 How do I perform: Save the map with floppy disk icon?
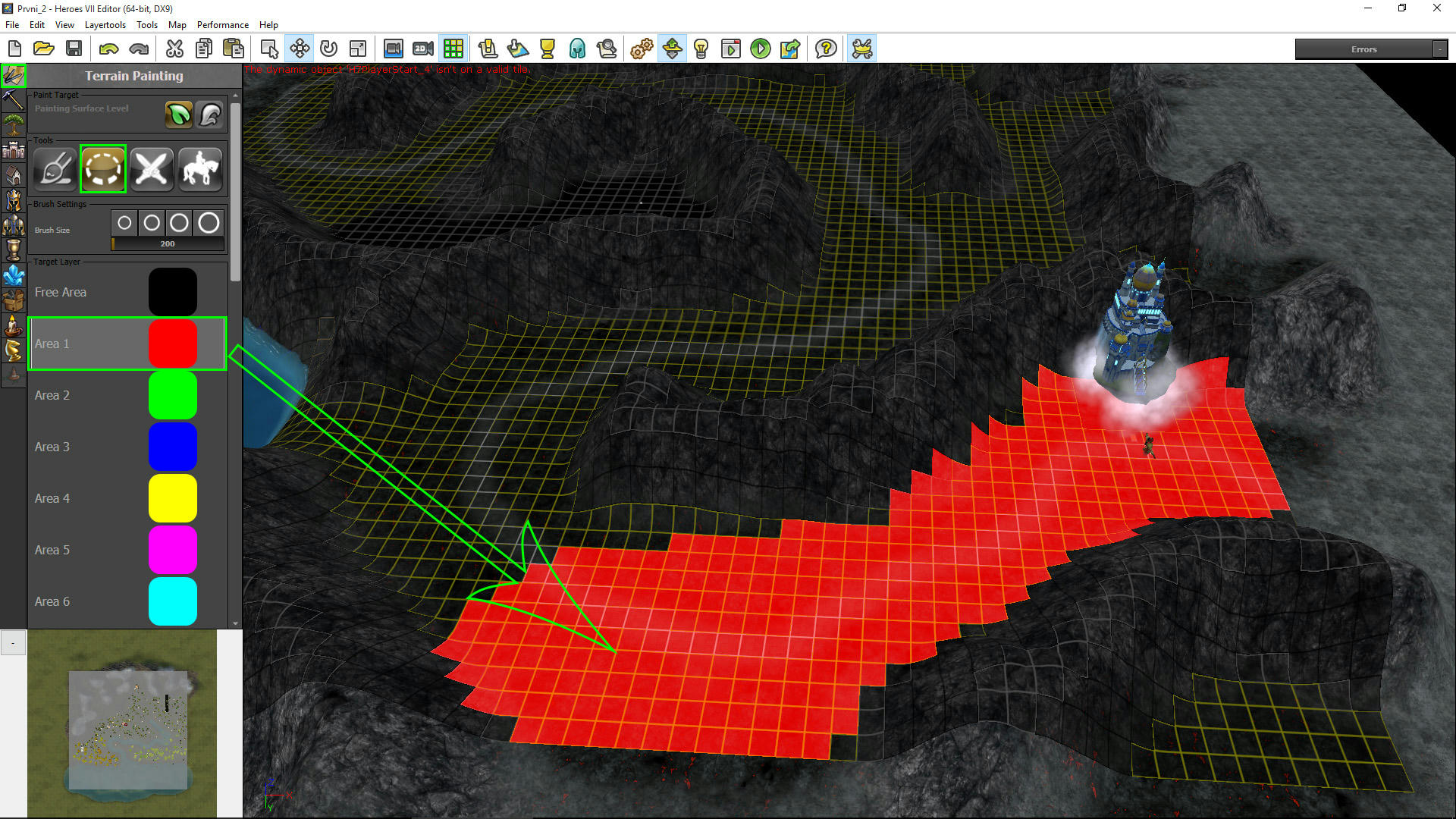point(74,49)
